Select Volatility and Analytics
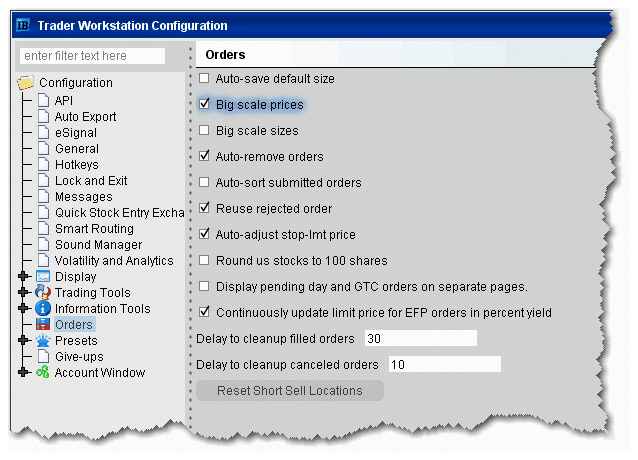Viewport: 638px width, 460px height. (114, 261)
